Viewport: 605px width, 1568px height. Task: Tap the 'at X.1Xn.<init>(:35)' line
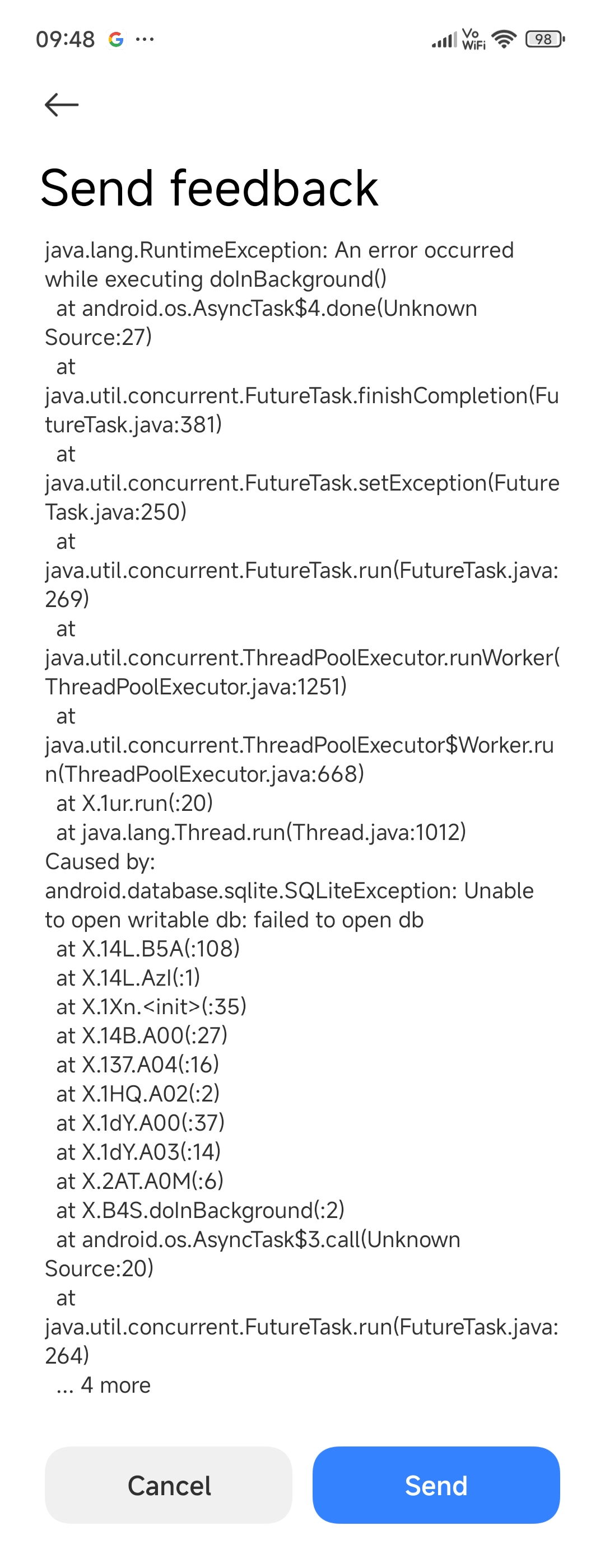pyautogui.click(x=151, y=1007)
